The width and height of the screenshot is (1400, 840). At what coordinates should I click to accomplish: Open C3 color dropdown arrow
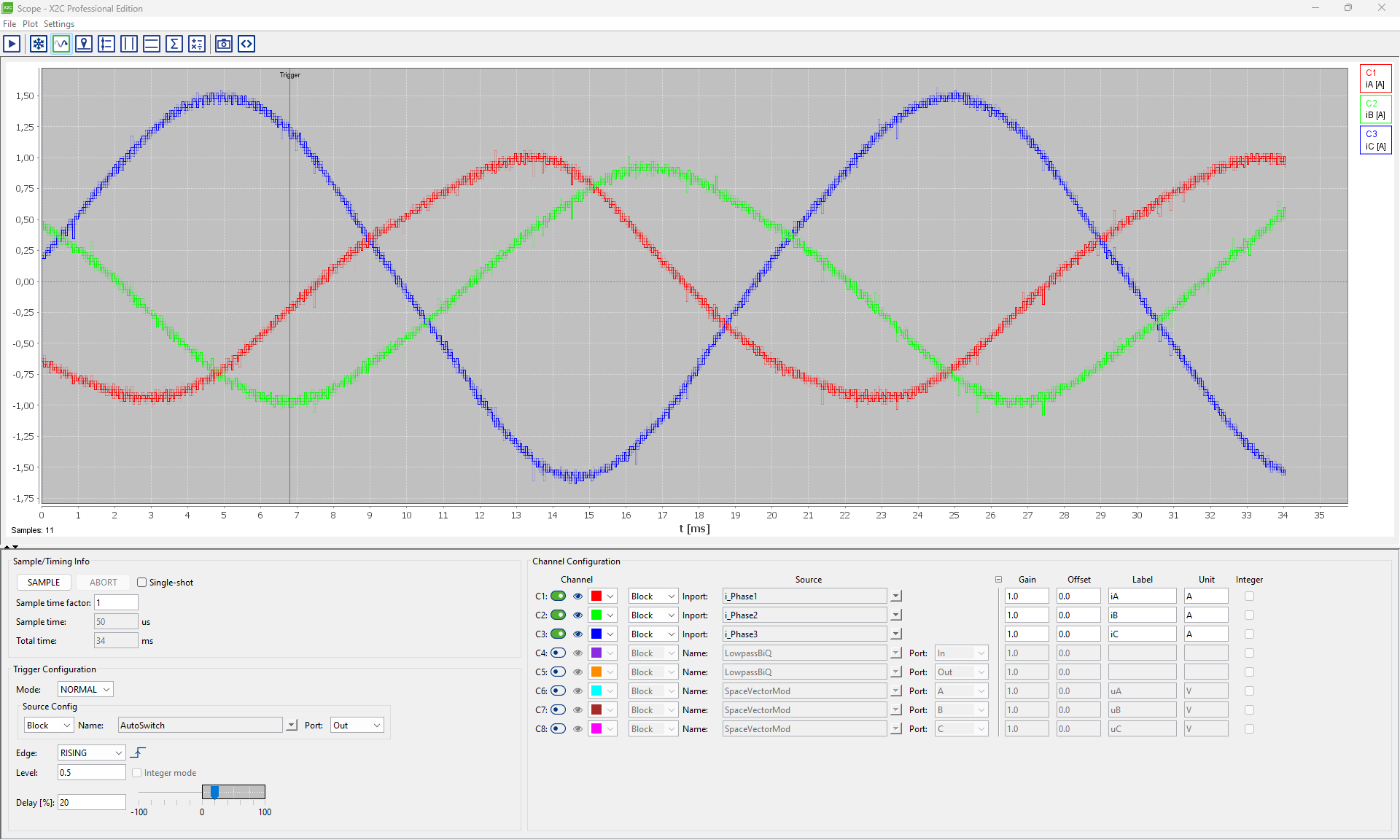[x=610, y=634]
